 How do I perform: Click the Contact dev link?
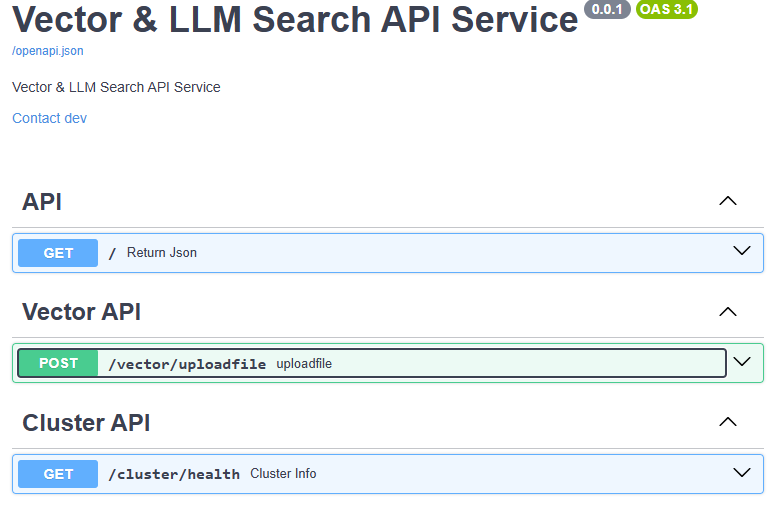pos(49,118)
